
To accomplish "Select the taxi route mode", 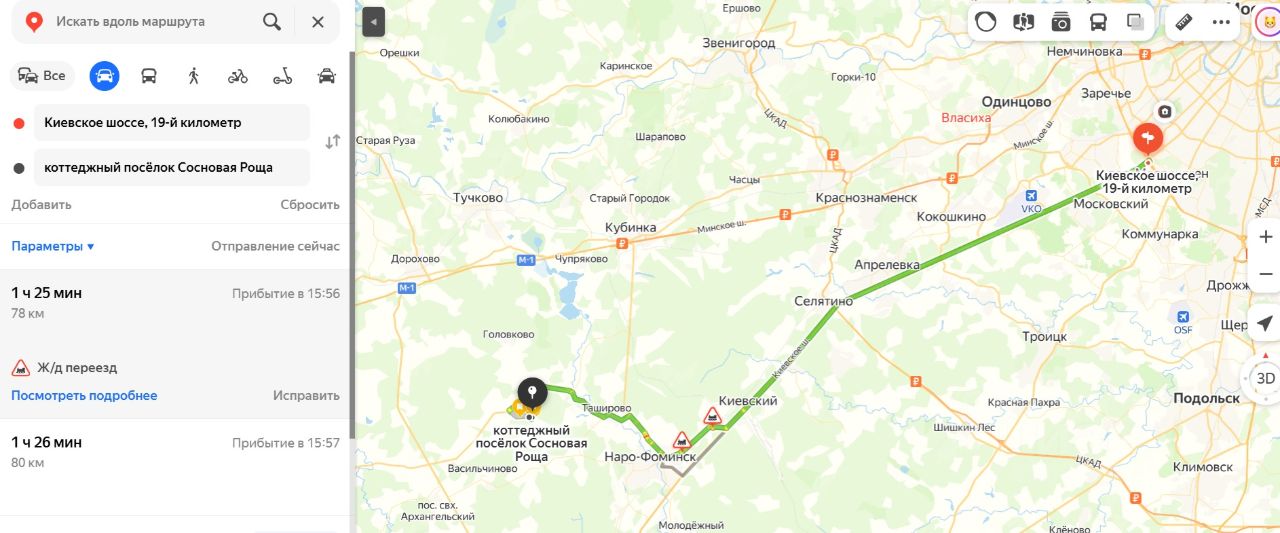I will tap(326, 76).
